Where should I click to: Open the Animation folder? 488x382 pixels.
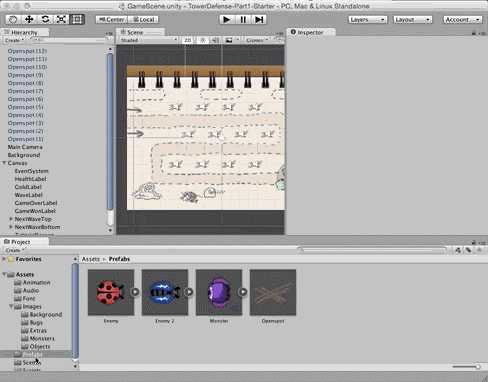coord(32,282)
